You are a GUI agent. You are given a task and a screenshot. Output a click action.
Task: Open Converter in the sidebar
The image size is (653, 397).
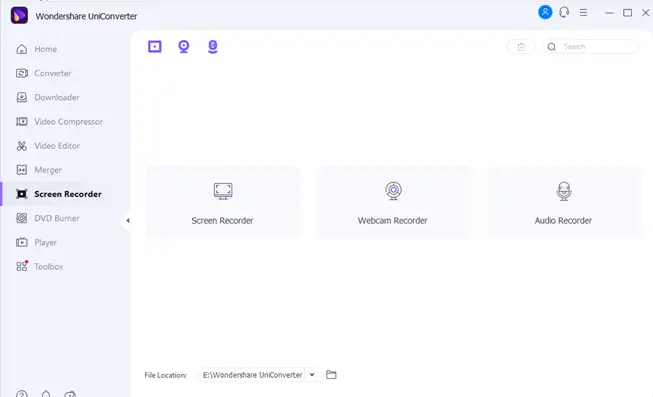pos(65,73)
